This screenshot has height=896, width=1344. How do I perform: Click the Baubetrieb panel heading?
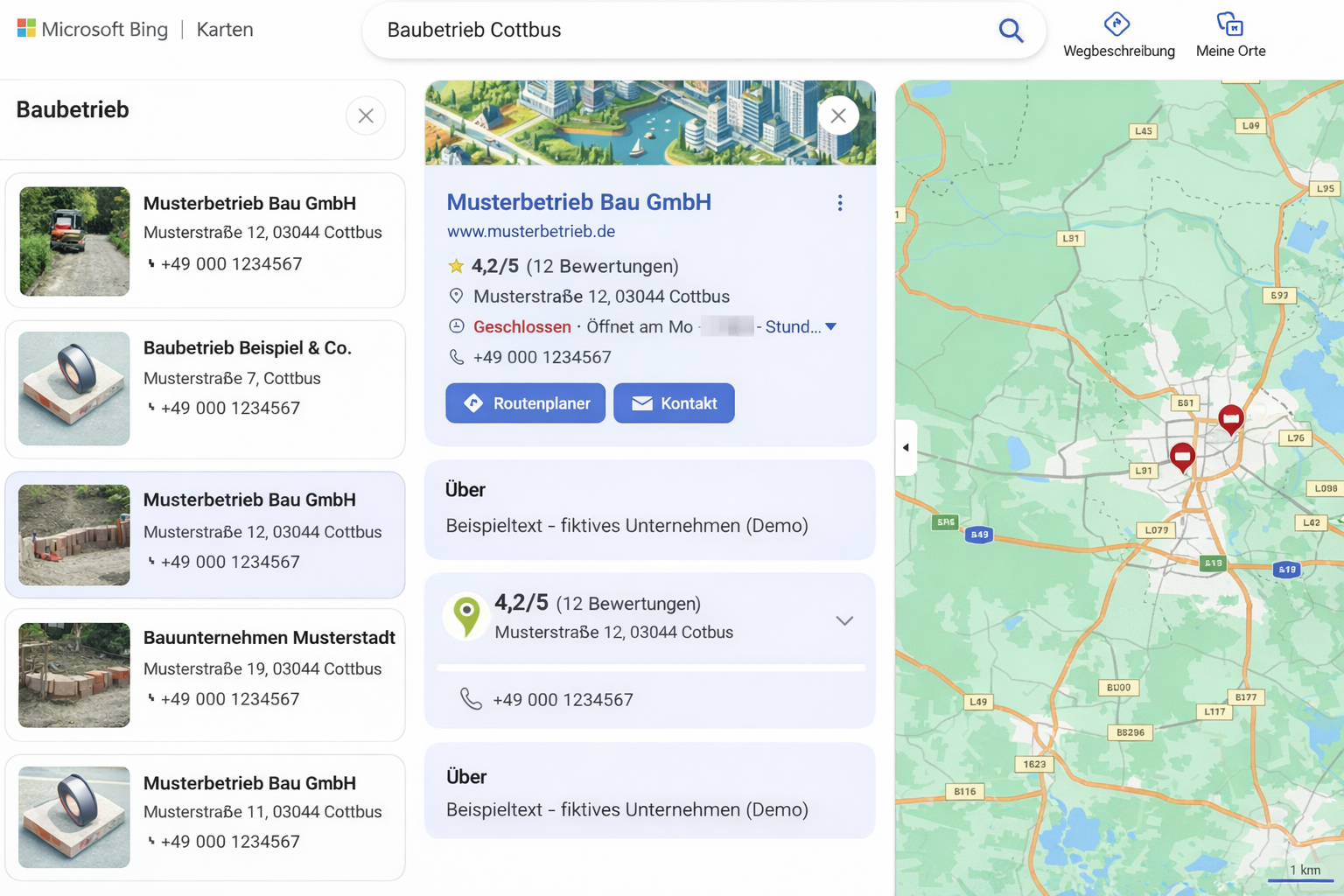(73, 109)
